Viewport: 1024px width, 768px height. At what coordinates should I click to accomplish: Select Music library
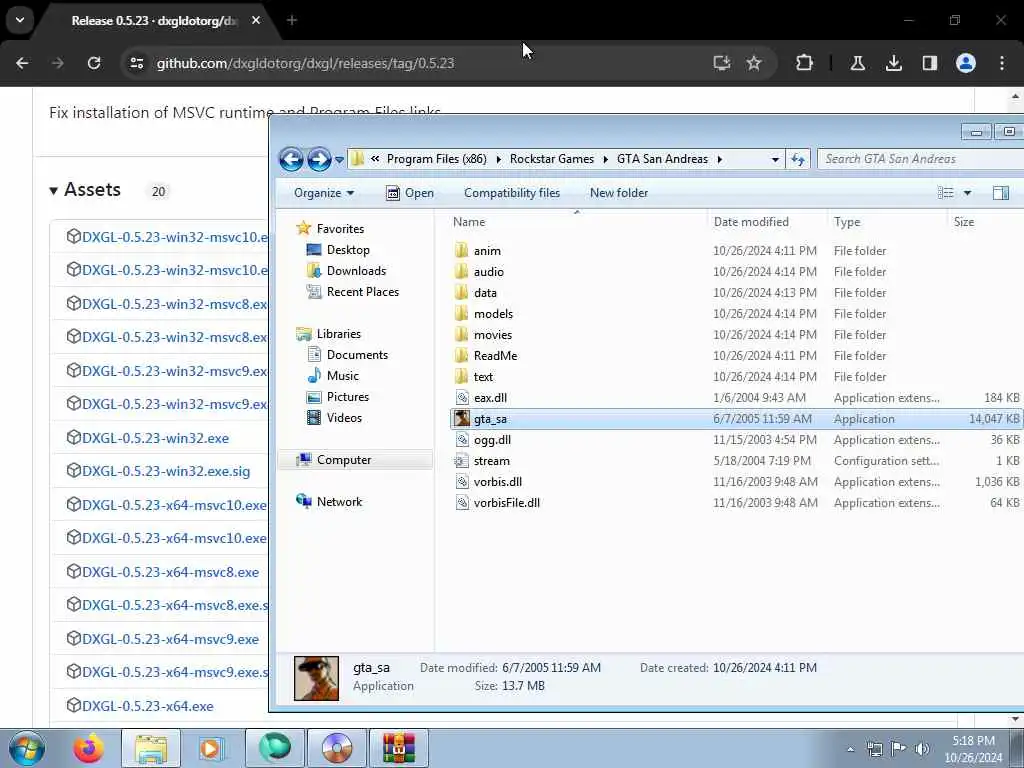pos(342,376)
